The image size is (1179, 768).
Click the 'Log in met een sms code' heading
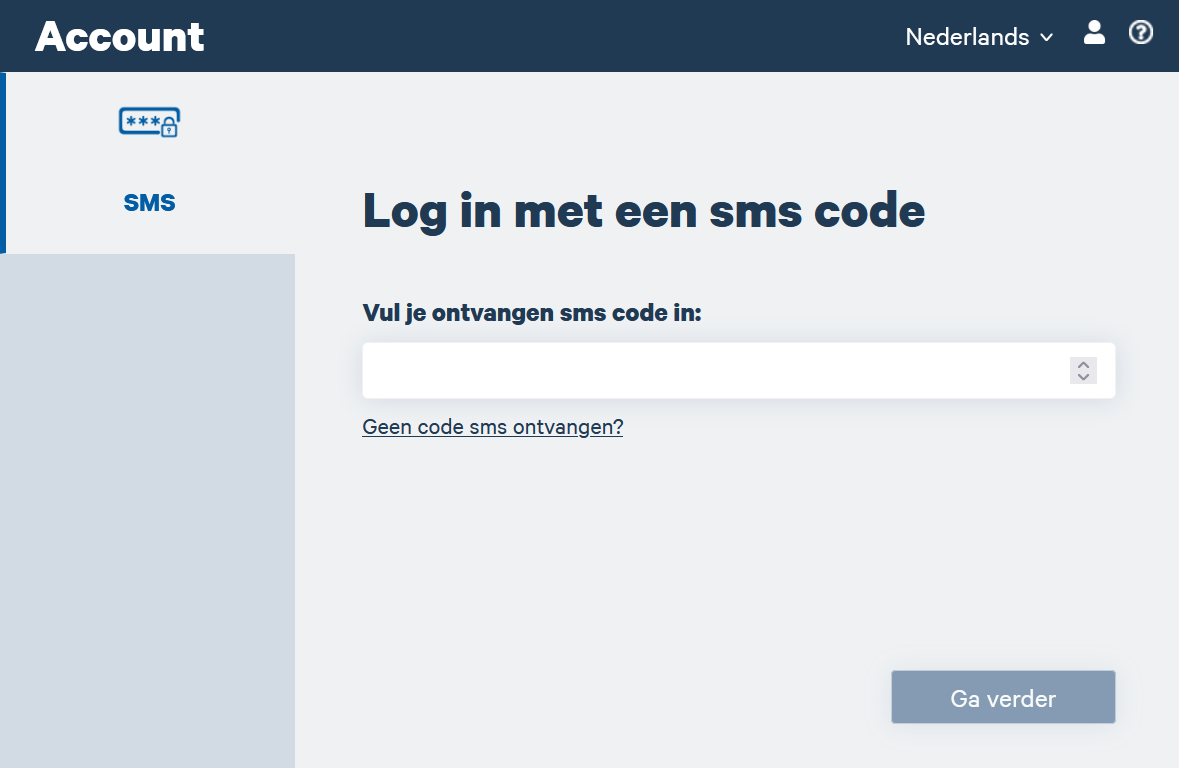(x=643, y=211)
